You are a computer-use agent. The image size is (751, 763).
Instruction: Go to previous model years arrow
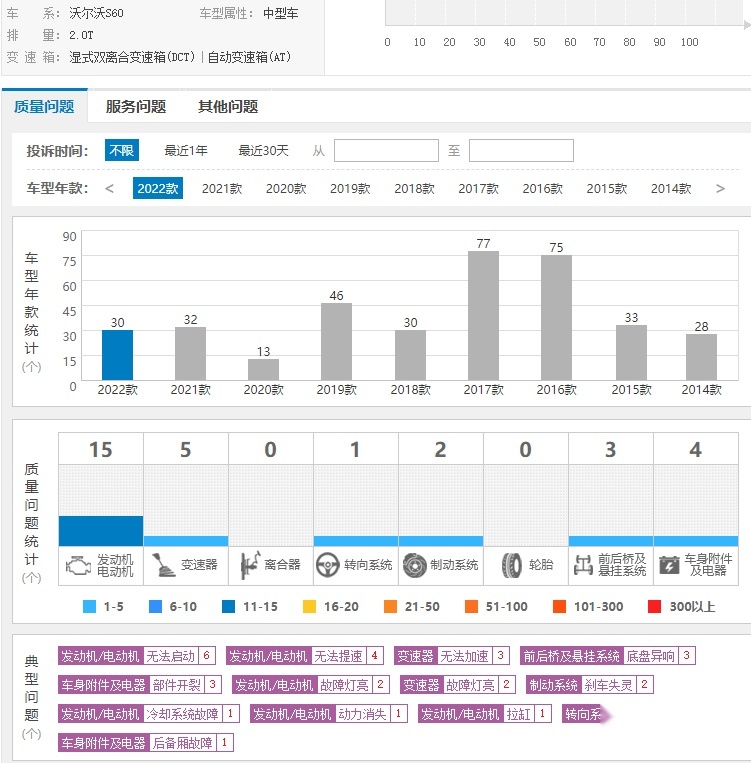coord(110,188)
